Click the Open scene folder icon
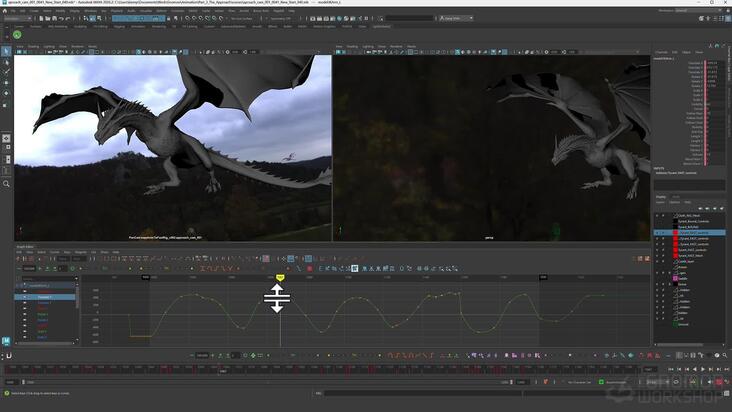This screenshot has width=732, height=412. tap(48, 18)
